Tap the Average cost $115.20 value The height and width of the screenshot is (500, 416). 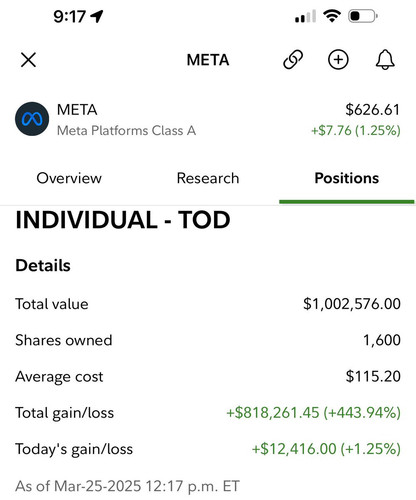coord(373,376)
